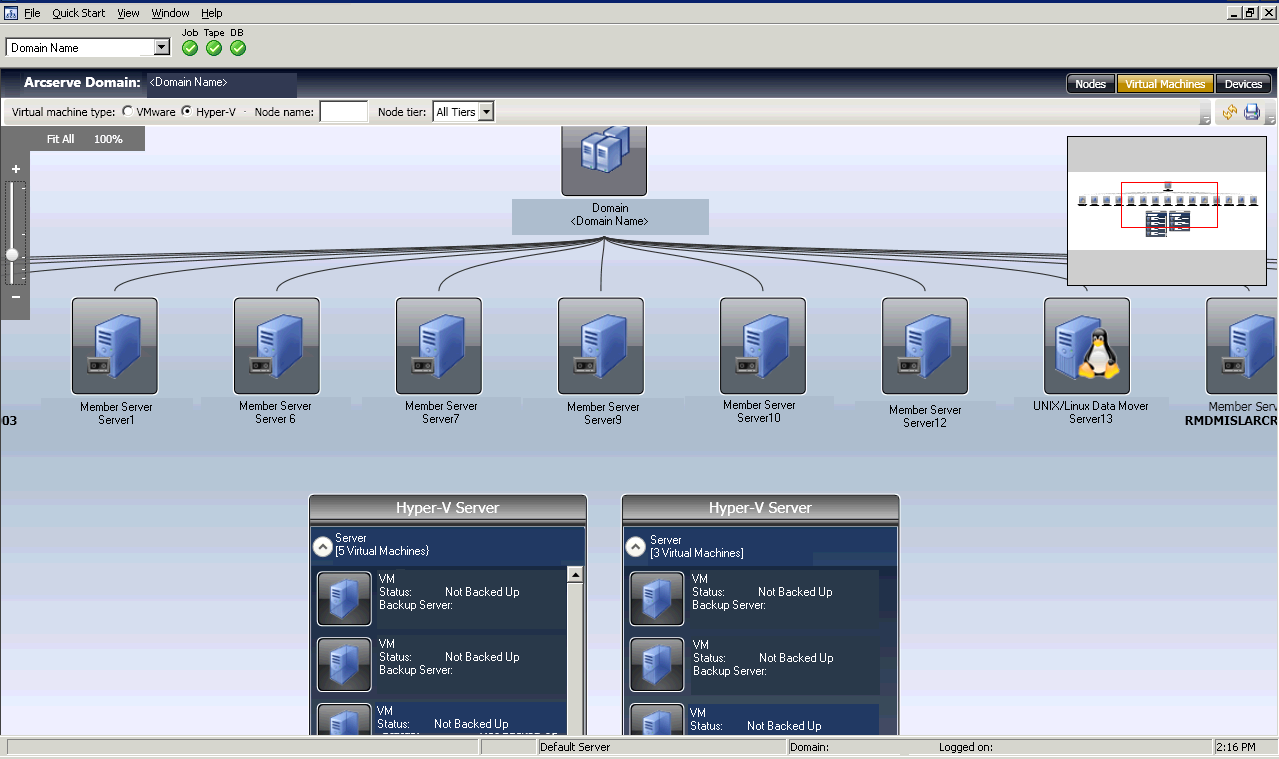Click the Arcserve Domain name field
This screenshot has height=759, width=1279.
221,83
